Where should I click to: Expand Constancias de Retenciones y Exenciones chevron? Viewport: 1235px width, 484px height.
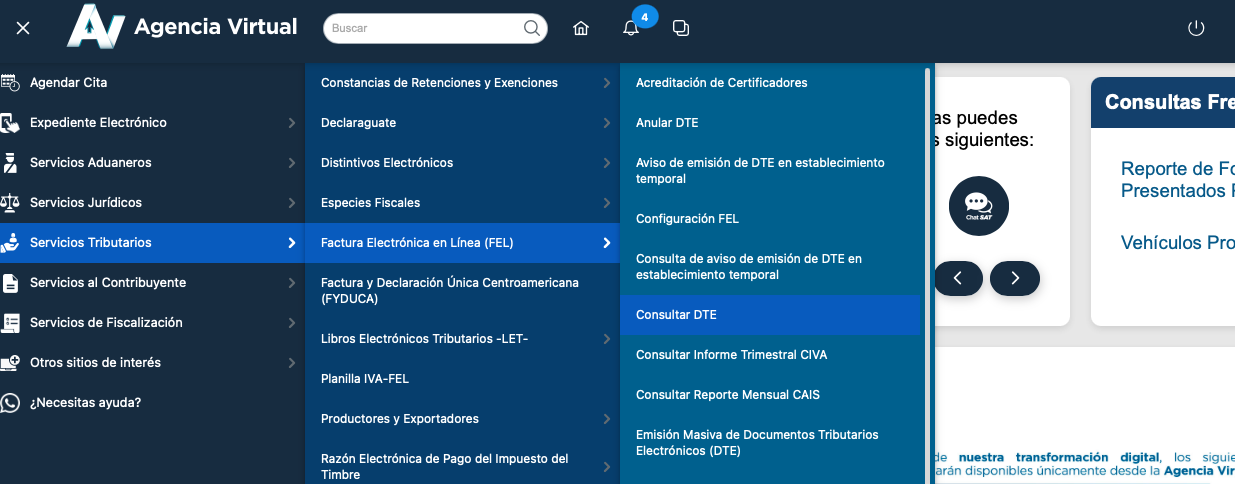click(x=607, y=83)
